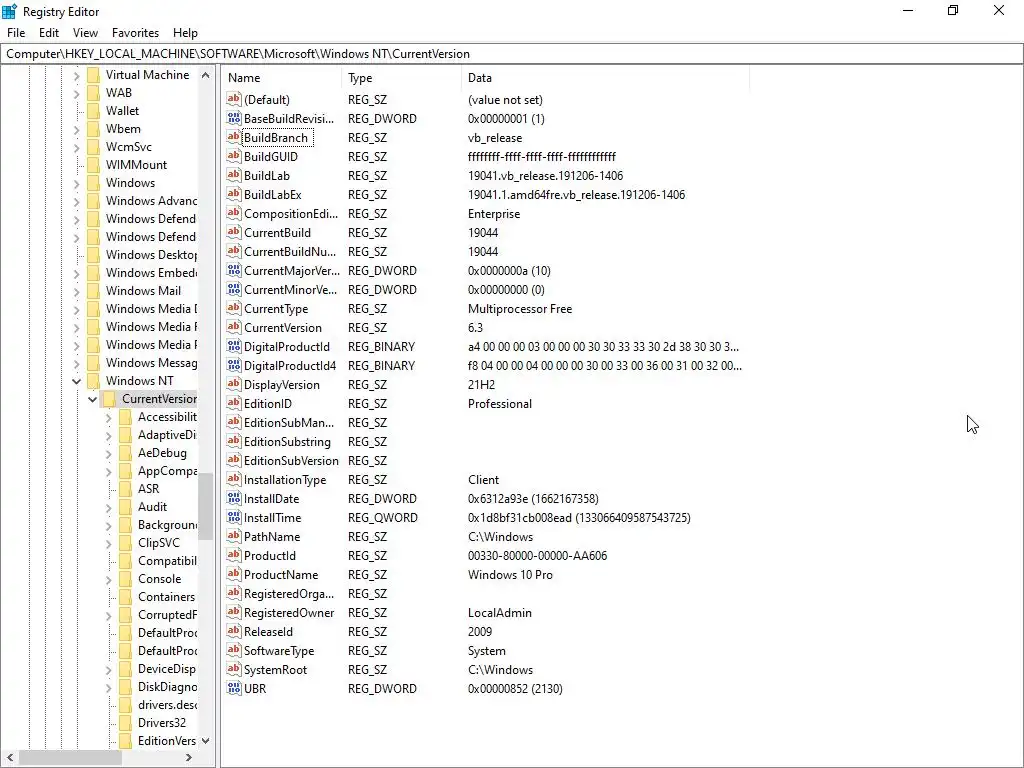Image resolution: width=1024 pixels, height=768 pixels.
Task: Click the string icon next to EditionID
Action: (233, 403)
